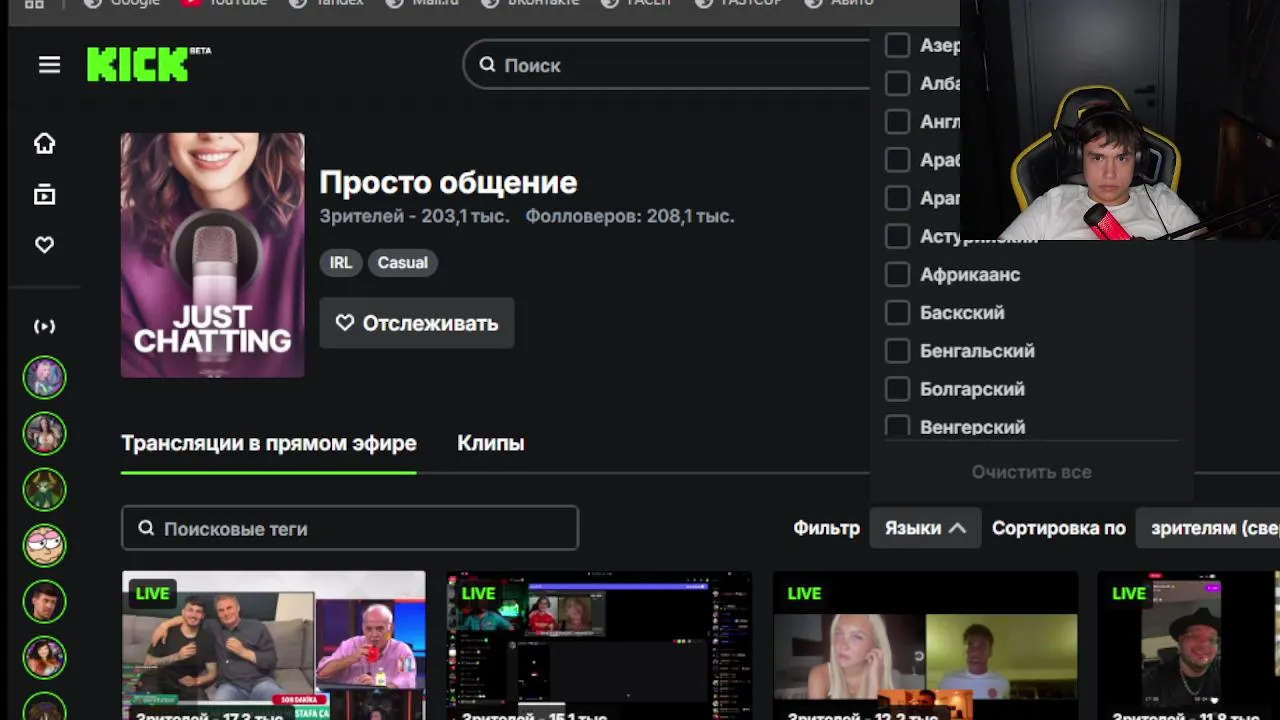Open the Сортировка по зрителям dropdown
Screen dimensions: 1280x720
[x=1208, y=528]
